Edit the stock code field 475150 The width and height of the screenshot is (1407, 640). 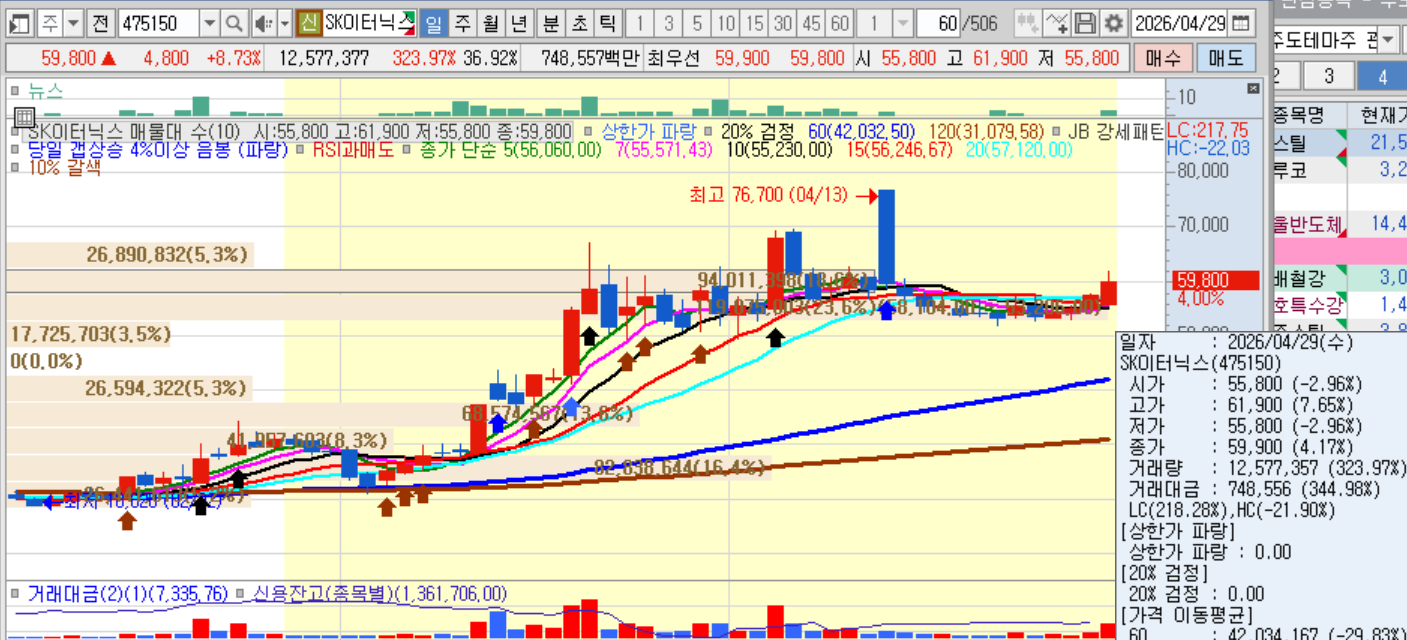click(x=157, y=22)
